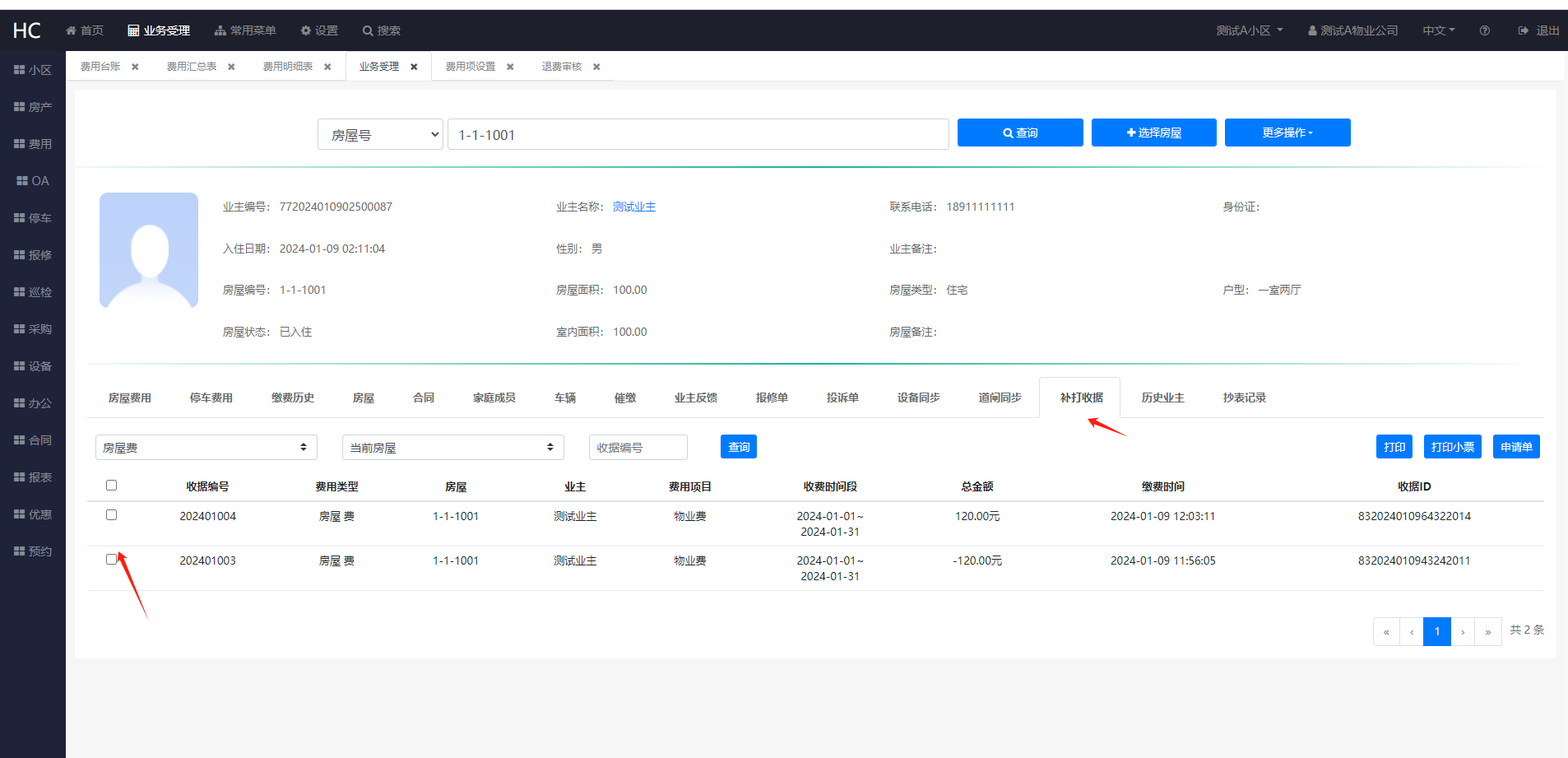The image size is (1568, 758).
Task: Switch to the 缴费历史 tab
Action: [x=293, y=398]
